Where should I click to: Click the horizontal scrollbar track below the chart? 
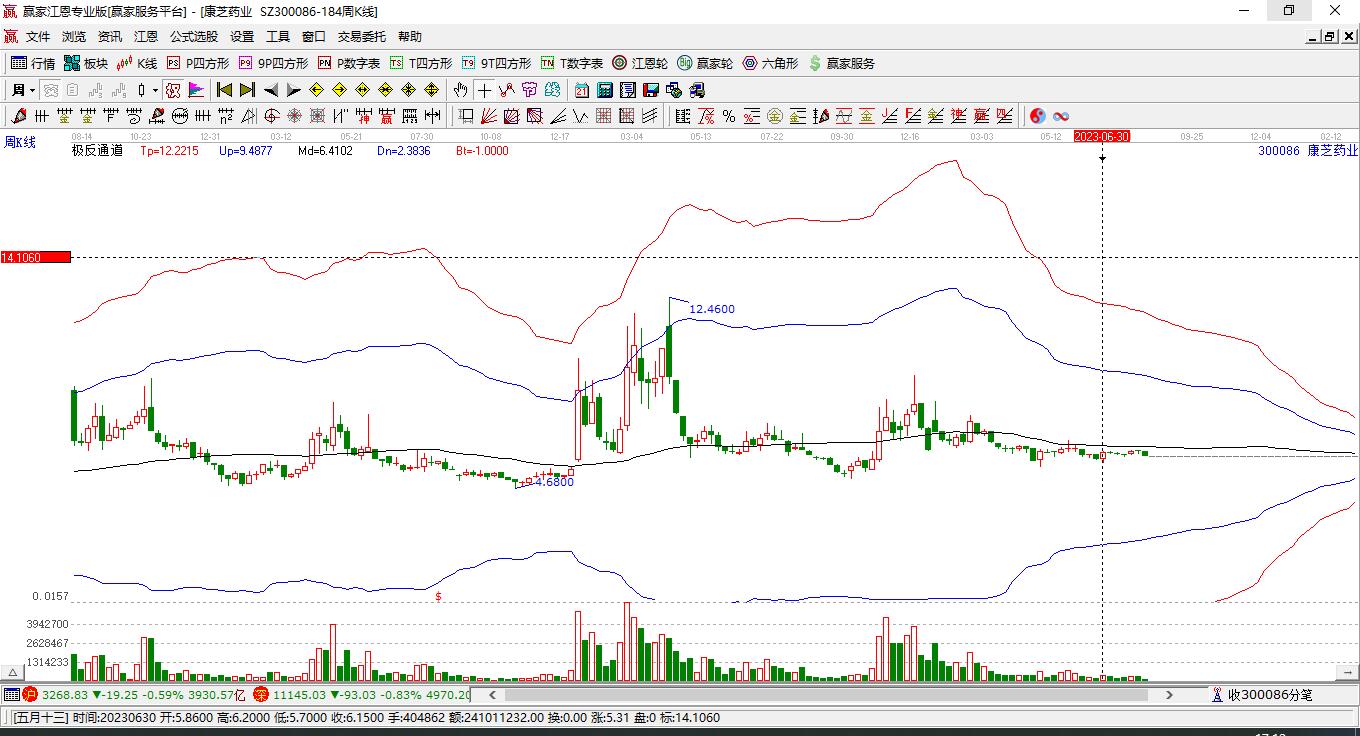830,694
